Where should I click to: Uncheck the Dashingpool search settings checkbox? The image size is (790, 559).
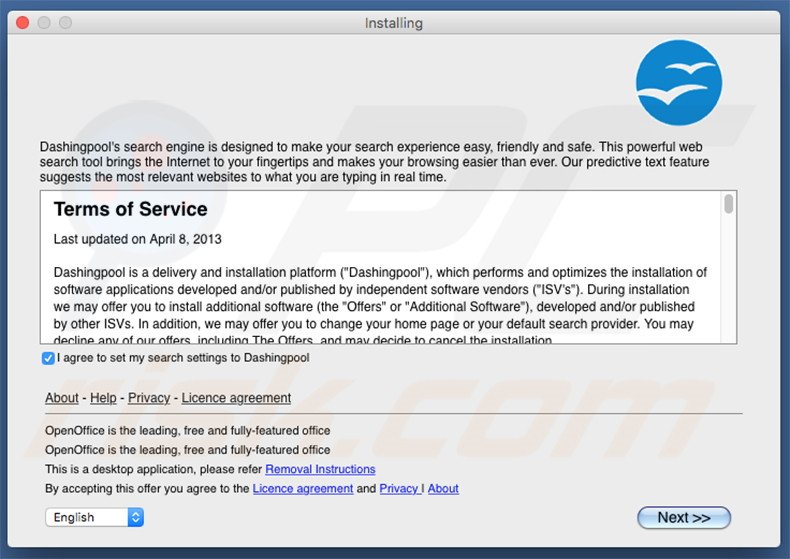coord(48,358)
